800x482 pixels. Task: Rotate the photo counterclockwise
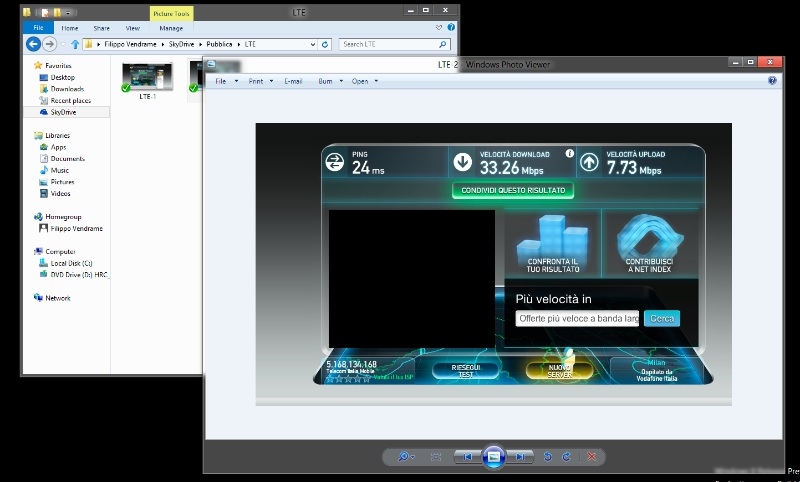(x=547, y=456)
